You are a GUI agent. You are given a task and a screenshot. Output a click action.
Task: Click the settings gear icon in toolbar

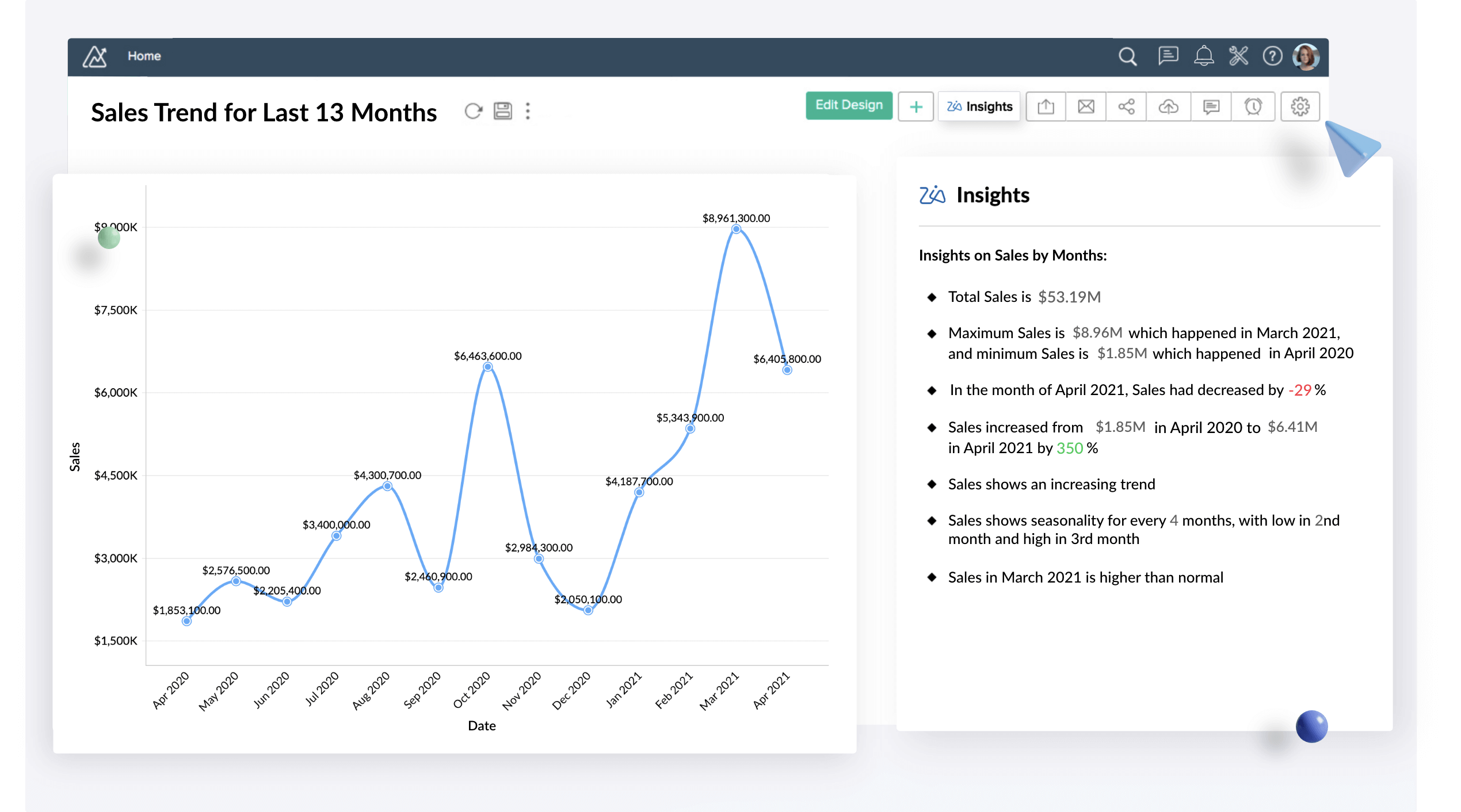[x=1300, y=106]
